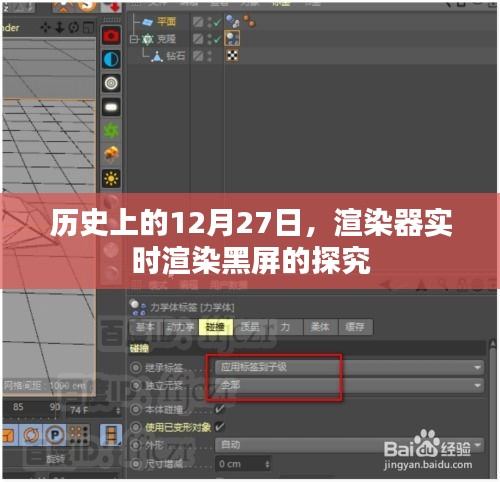Click the blue 平面 plane object icon
500x482 pixels.
pyautogui.click(x=148, y=22)
